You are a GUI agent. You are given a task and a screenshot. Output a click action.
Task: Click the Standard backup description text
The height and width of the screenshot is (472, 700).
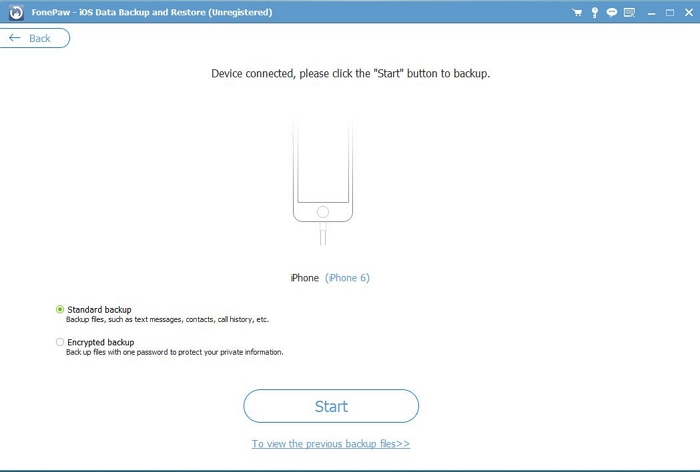[x=167, y=319]
